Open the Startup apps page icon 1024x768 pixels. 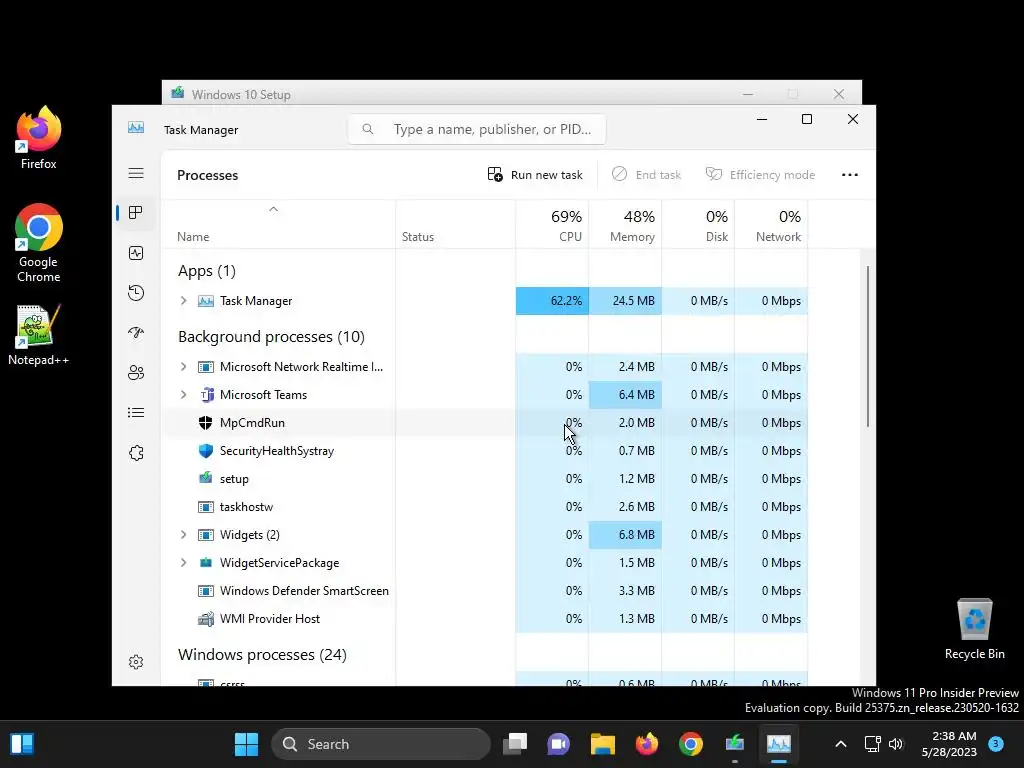(x=136, y=332)
